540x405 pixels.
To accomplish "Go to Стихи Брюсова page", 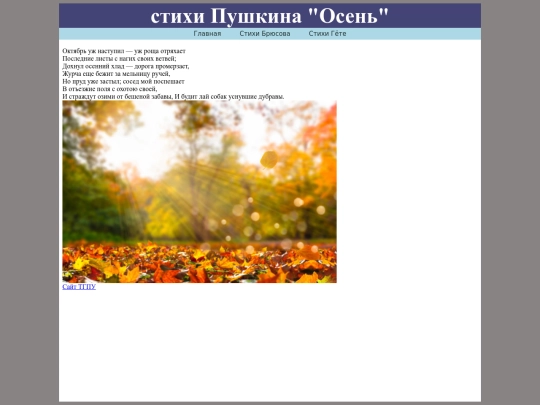I will pos(265,34).
